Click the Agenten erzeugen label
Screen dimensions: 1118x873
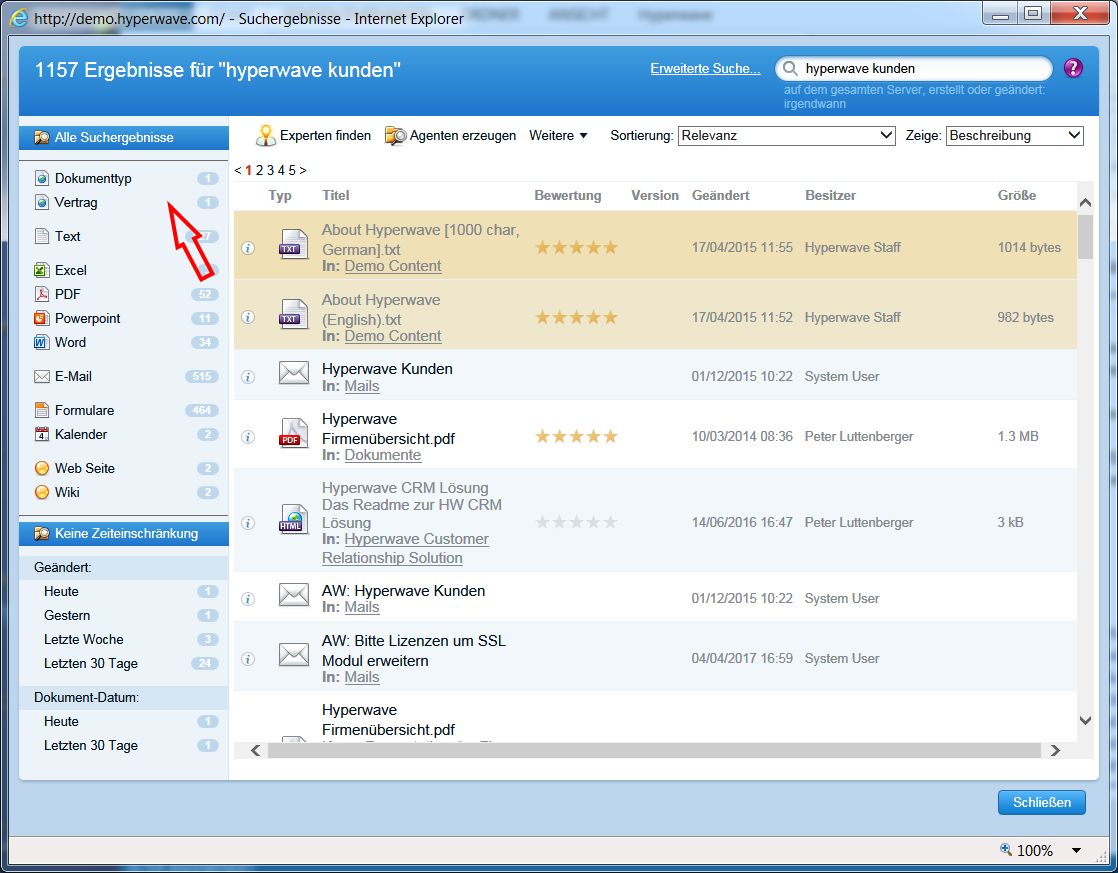point(463,136)
